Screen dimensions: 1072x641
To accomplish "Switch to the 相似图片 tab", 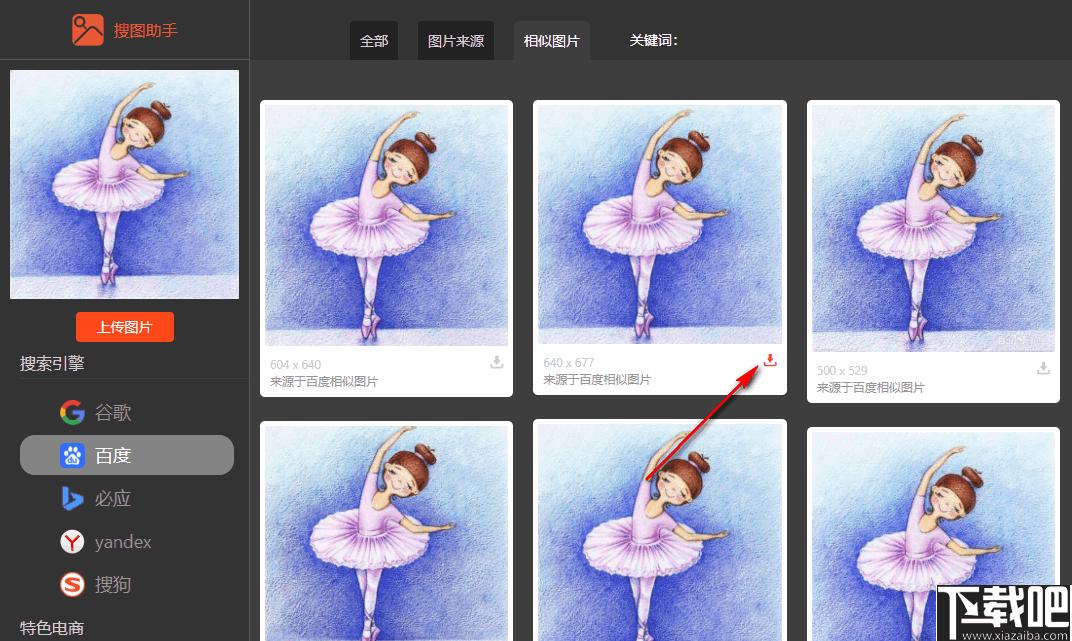I will pos(552,40).
